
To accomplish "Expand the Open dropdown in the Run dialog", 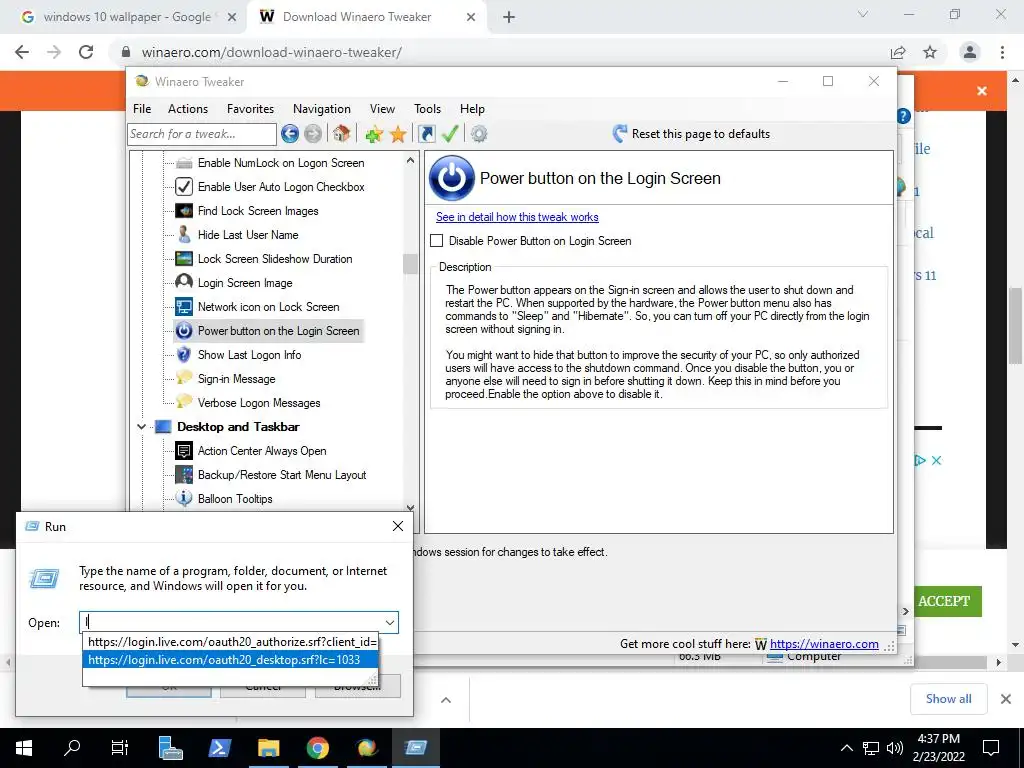I will tap(390, 622).
